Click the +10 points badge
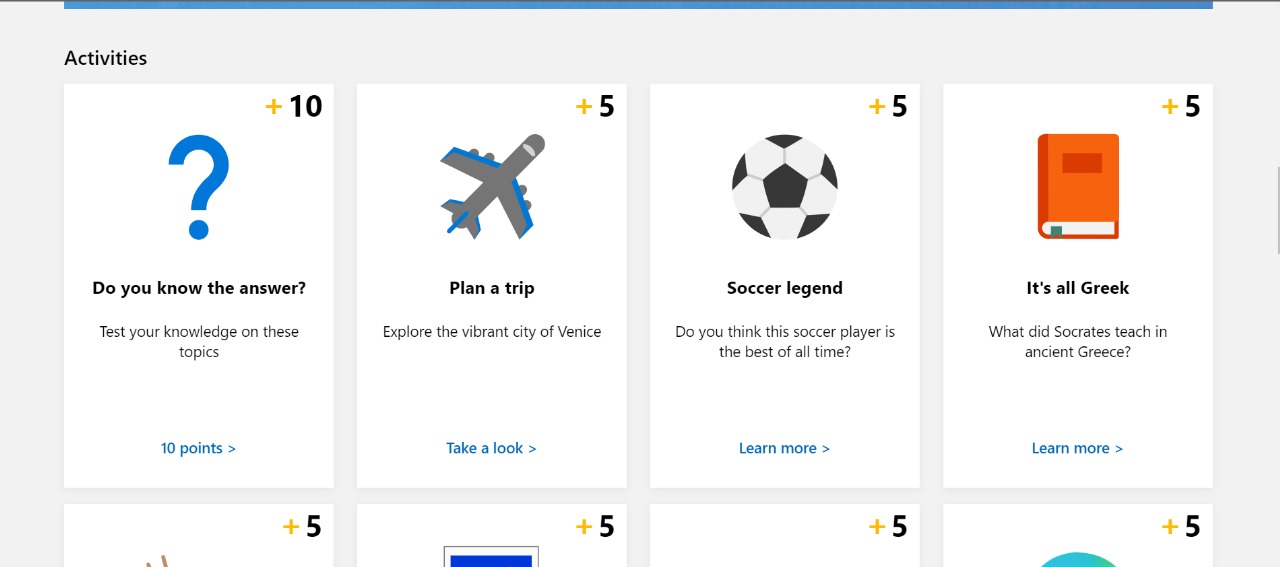The image size is (1280, 567). (294, 106)
